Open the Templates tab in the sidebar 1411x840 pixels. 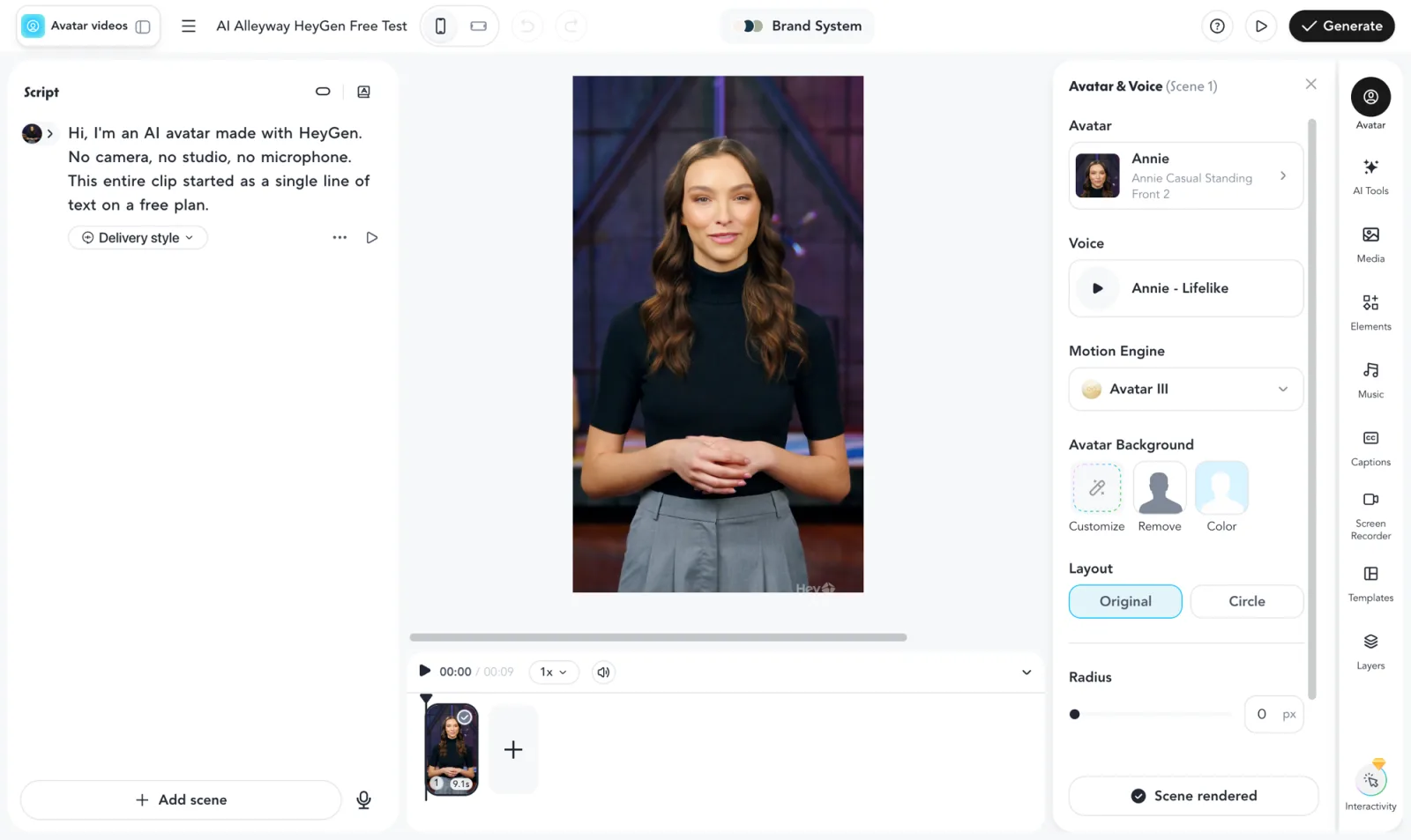pos(1370,584)
